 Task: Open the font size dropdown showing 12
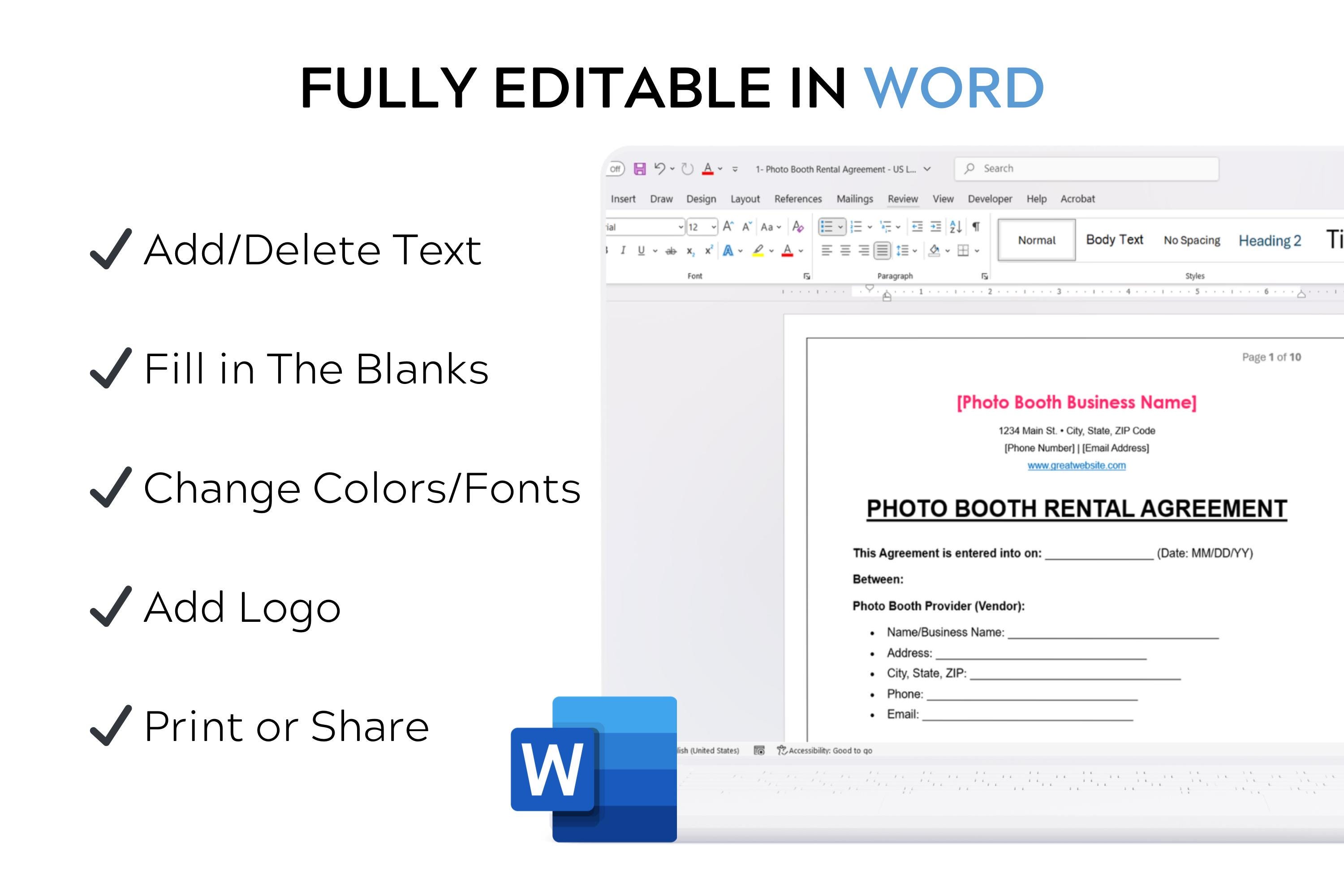[x=714, y=227]
